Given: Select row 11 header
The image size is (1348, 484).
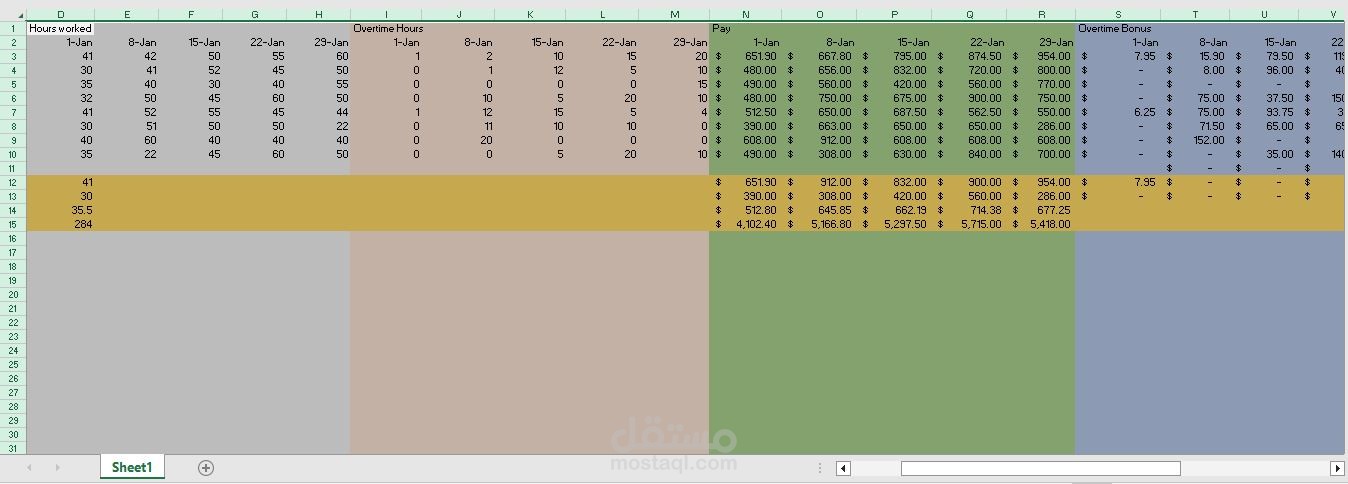Looking at the screenshot, I should click(13, 168).
